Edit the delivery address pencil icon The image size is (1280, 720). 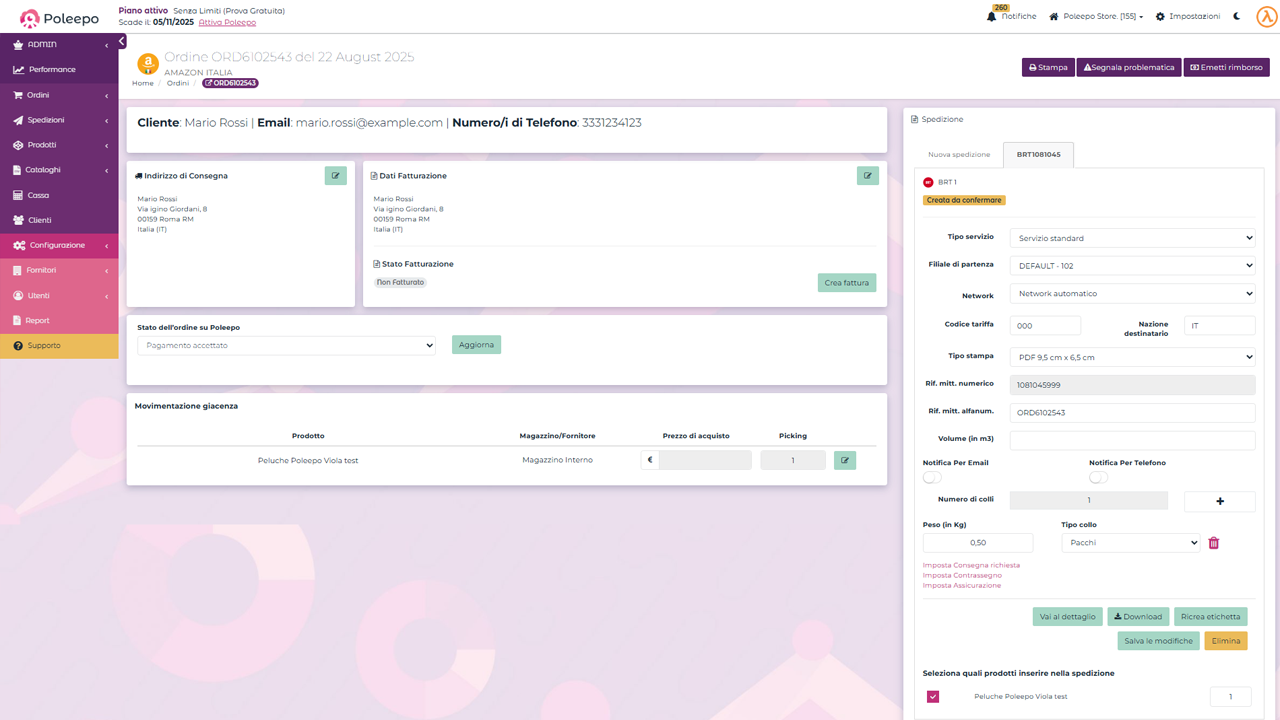coord(335,176)
